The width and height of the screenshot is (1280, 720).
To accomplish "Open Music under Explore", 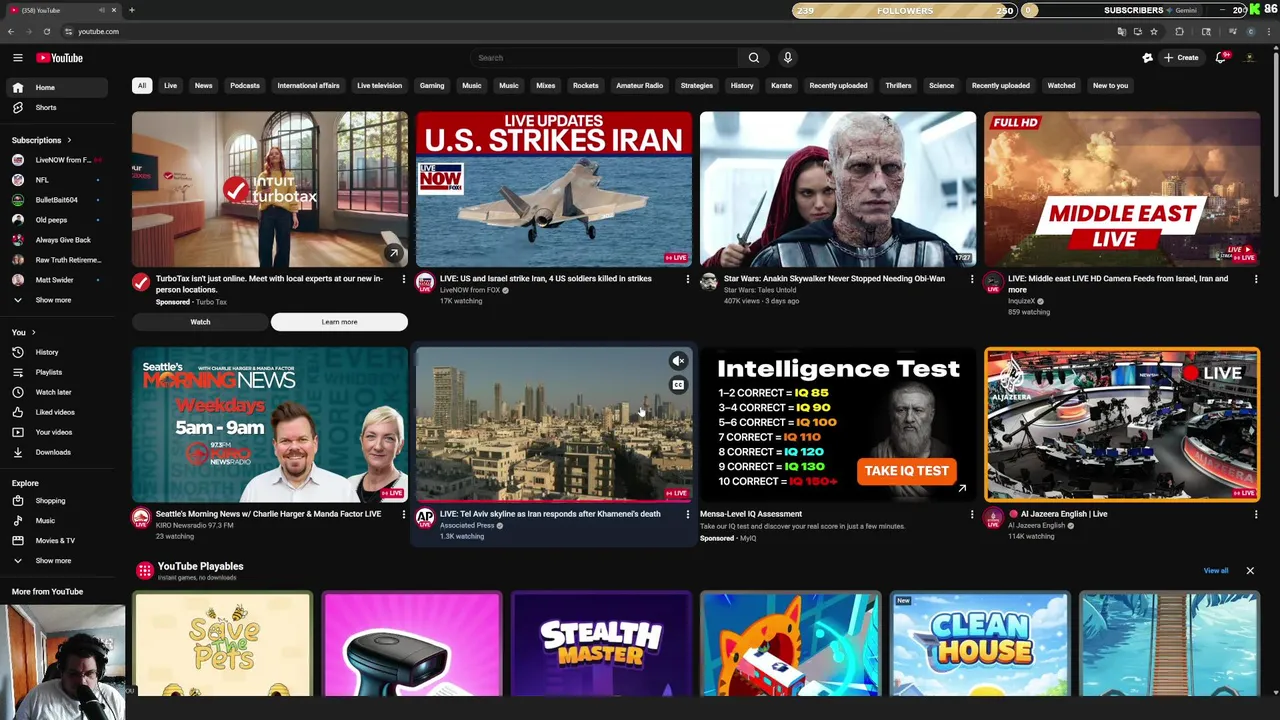I will [x=56, y=520].
